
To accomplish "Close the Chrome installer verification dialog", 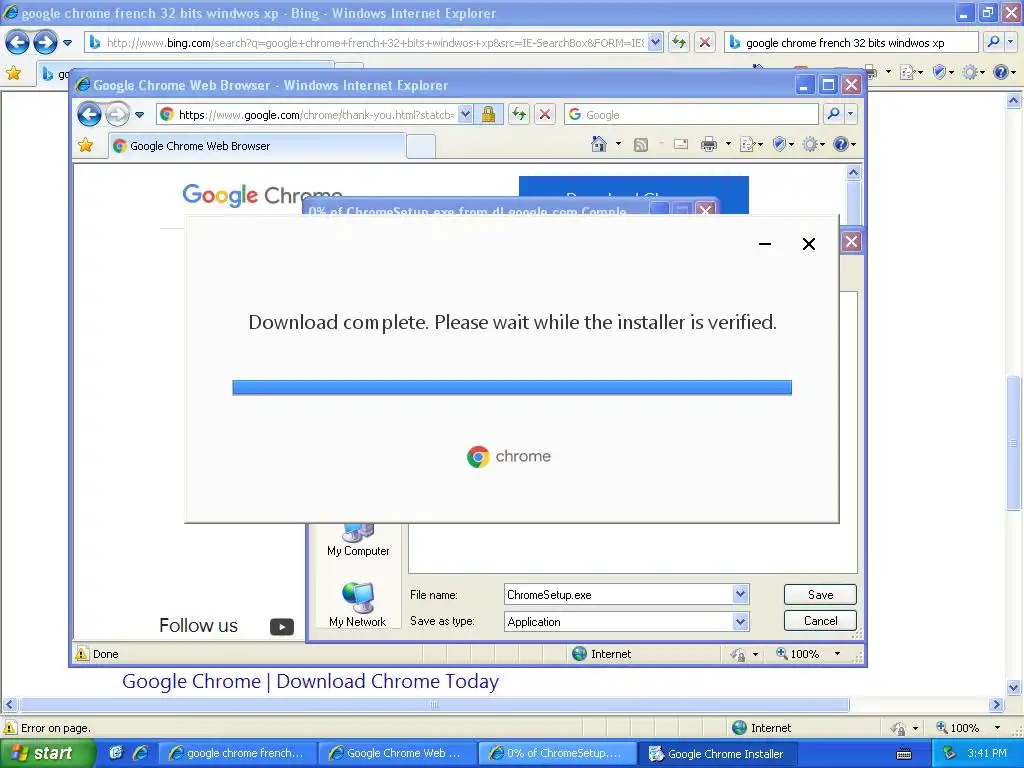I will (808, 244).
